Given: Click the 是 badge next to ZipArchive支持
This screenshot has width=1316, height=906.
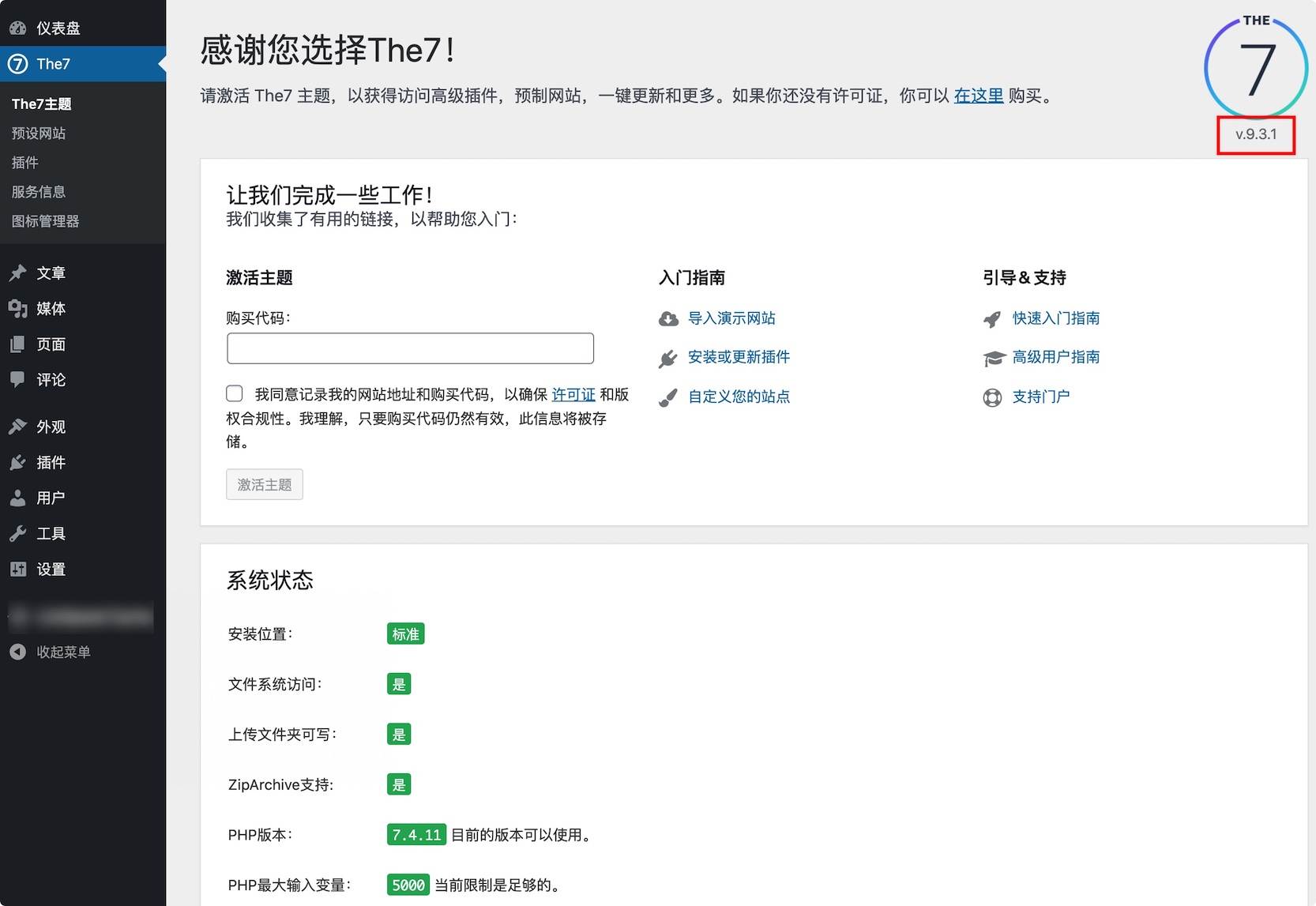Looking at the screenshot, I should click(399, 784).
